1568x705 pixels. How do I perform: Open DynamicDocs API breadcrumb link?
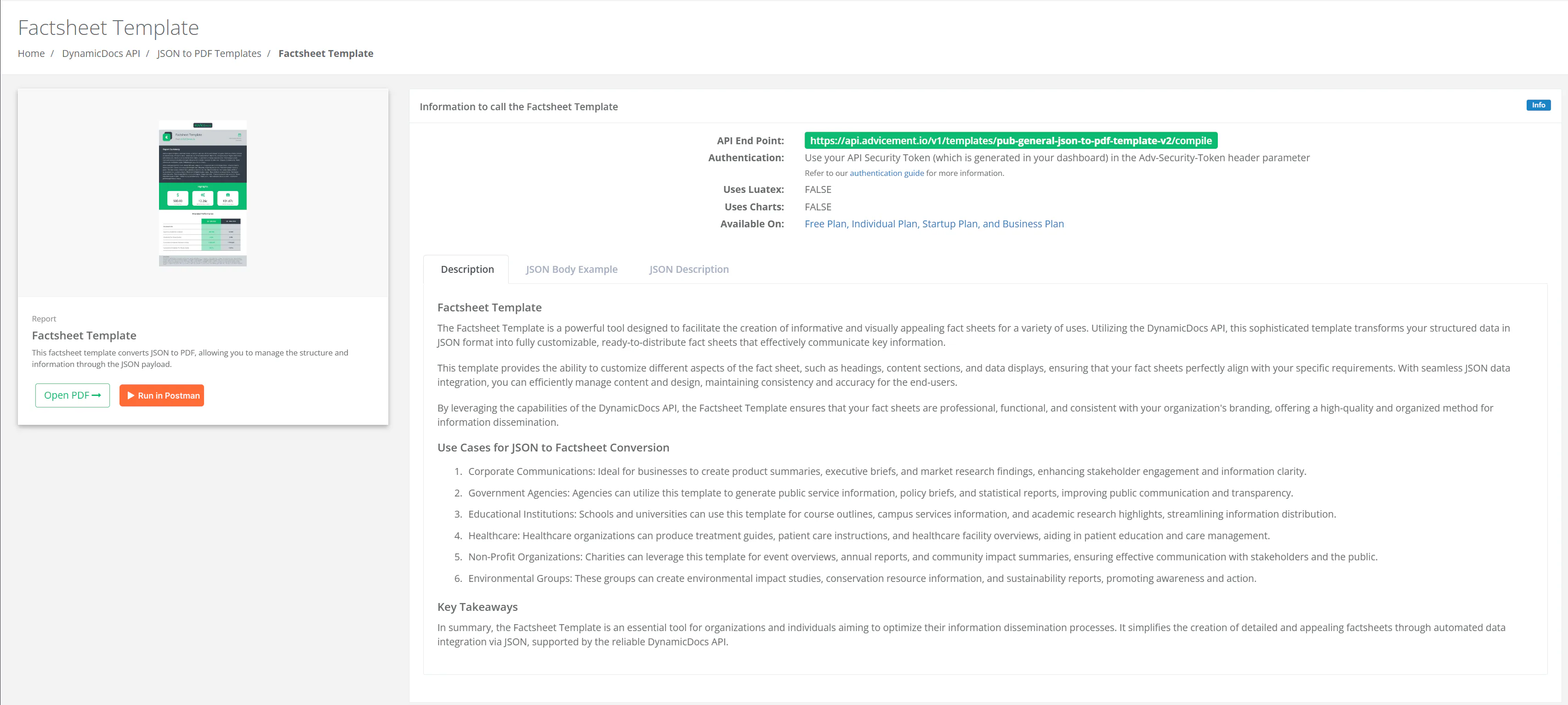point(101,54)
